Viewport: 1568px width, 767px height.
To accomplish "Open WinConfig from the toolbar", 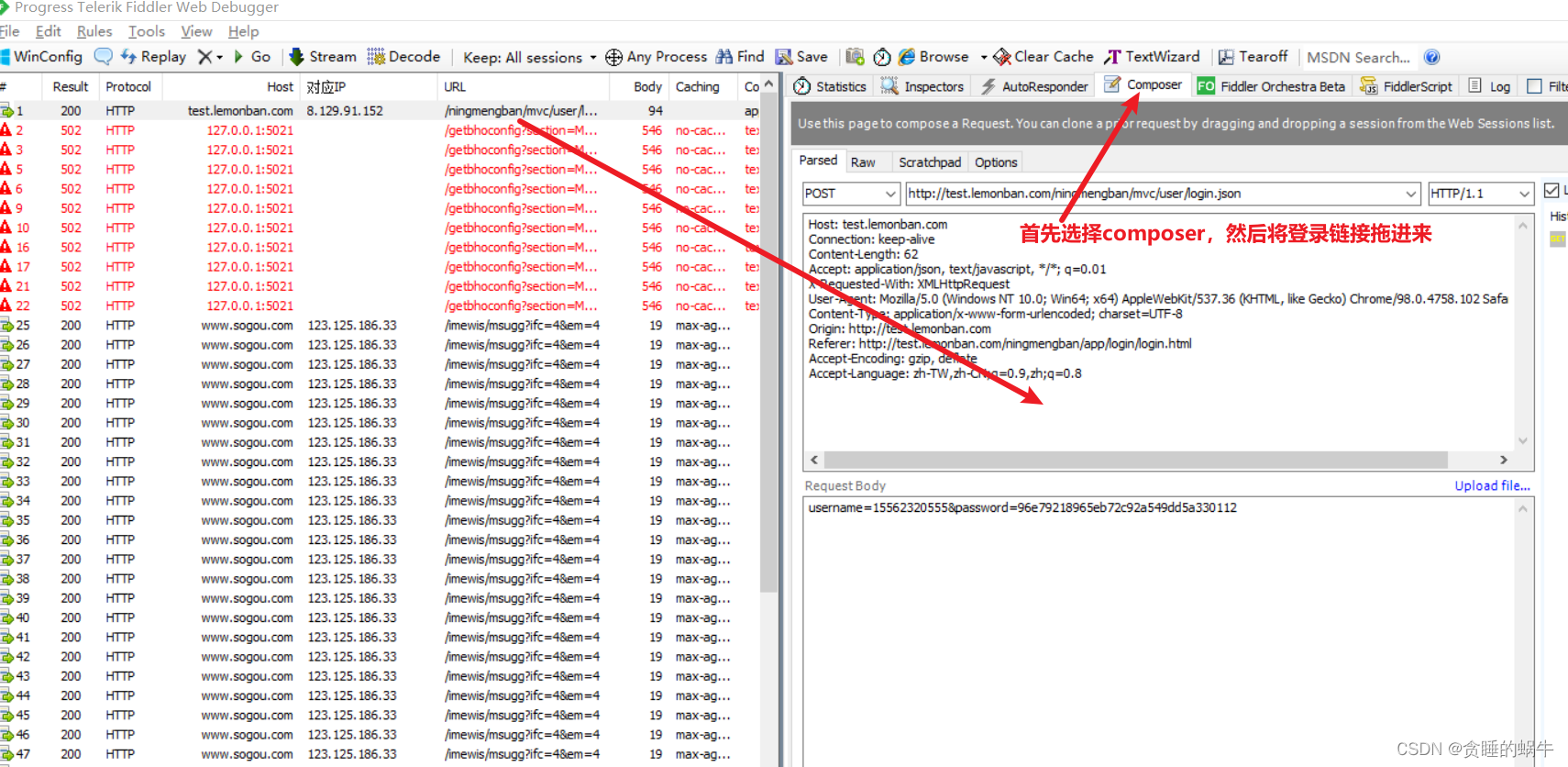I will [x=42, y=57].
